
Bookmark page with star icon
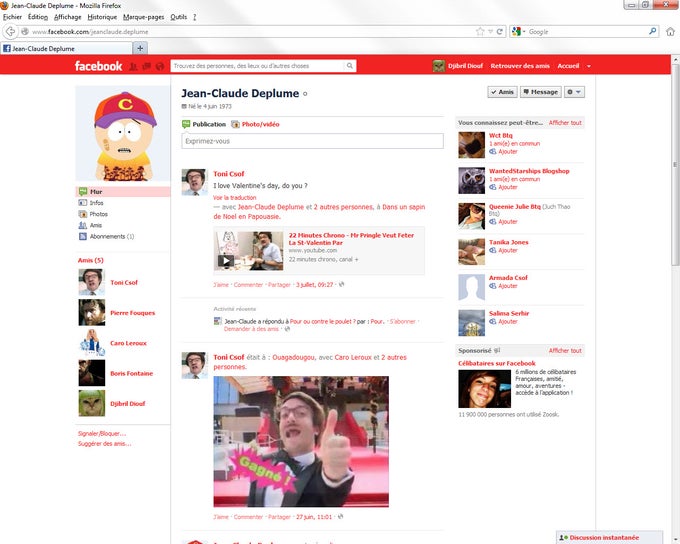(480, 31)
